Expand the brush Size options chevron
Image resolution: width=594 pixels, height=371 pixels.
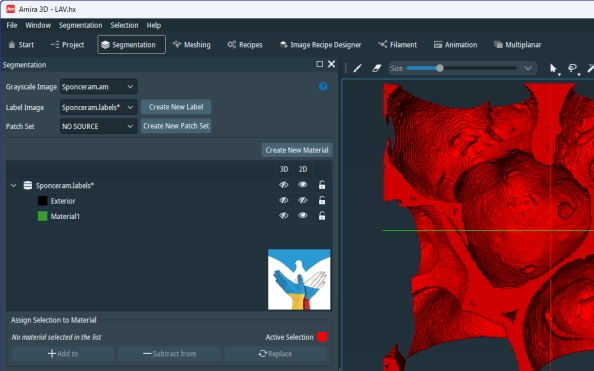pyautogui.click(x=528, y=69)
